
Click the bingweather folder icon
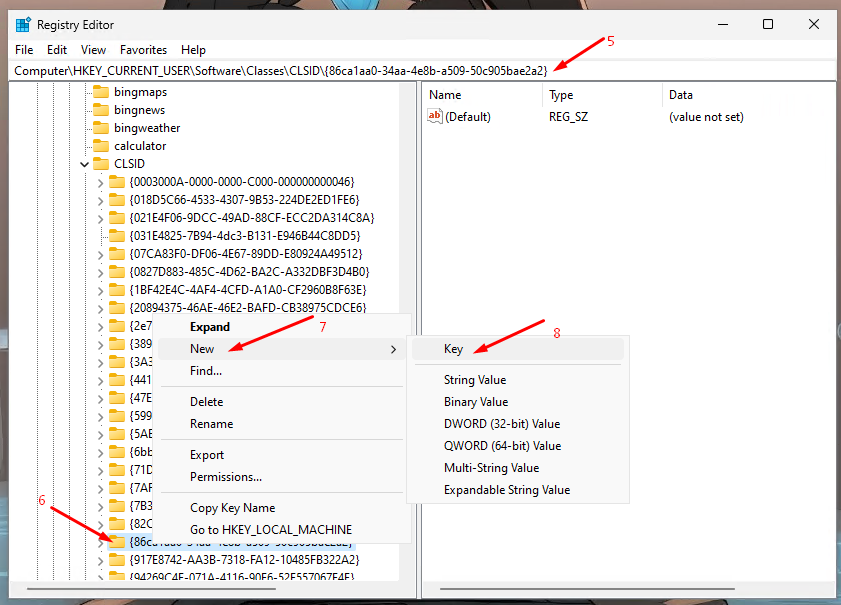coord(100,128)
